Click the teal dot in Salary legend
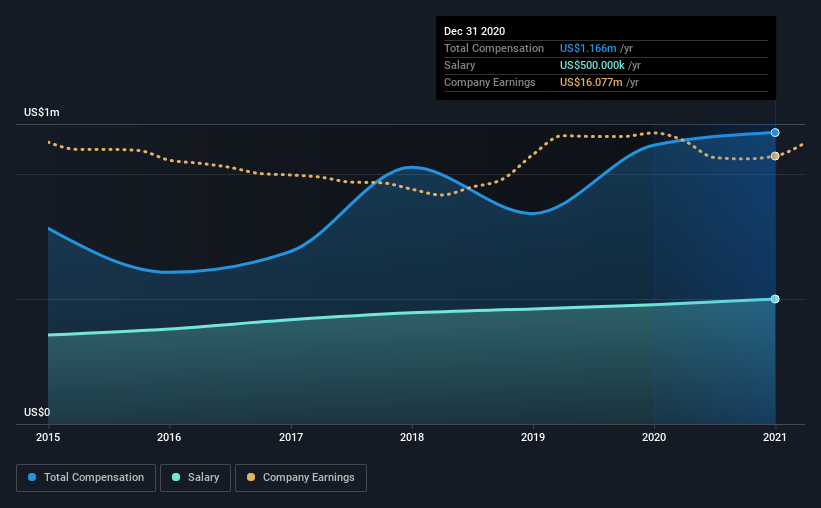This screenshot has height=508, width=821. [176, 477]
